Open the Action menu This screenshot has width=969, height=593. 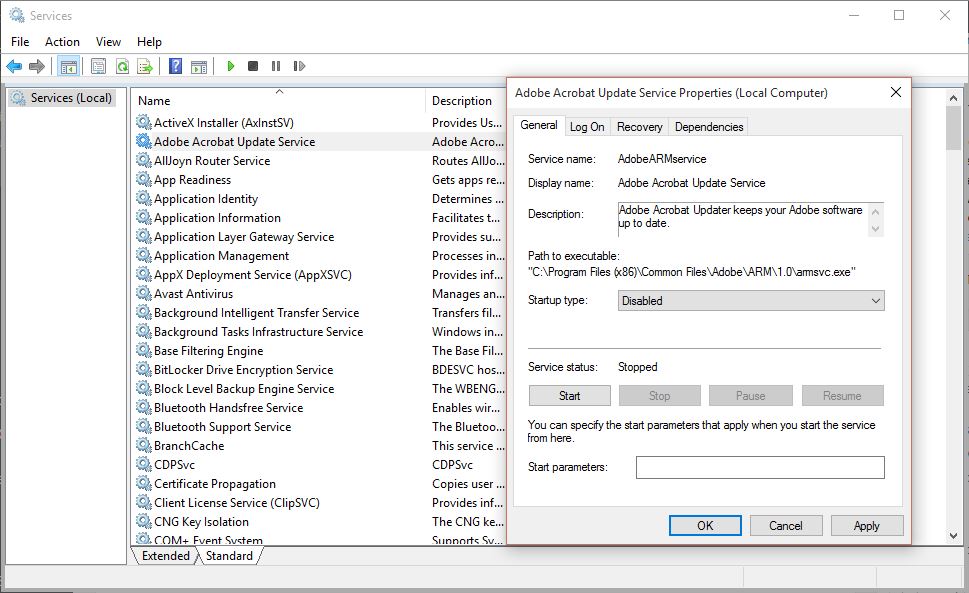[62, 41]
